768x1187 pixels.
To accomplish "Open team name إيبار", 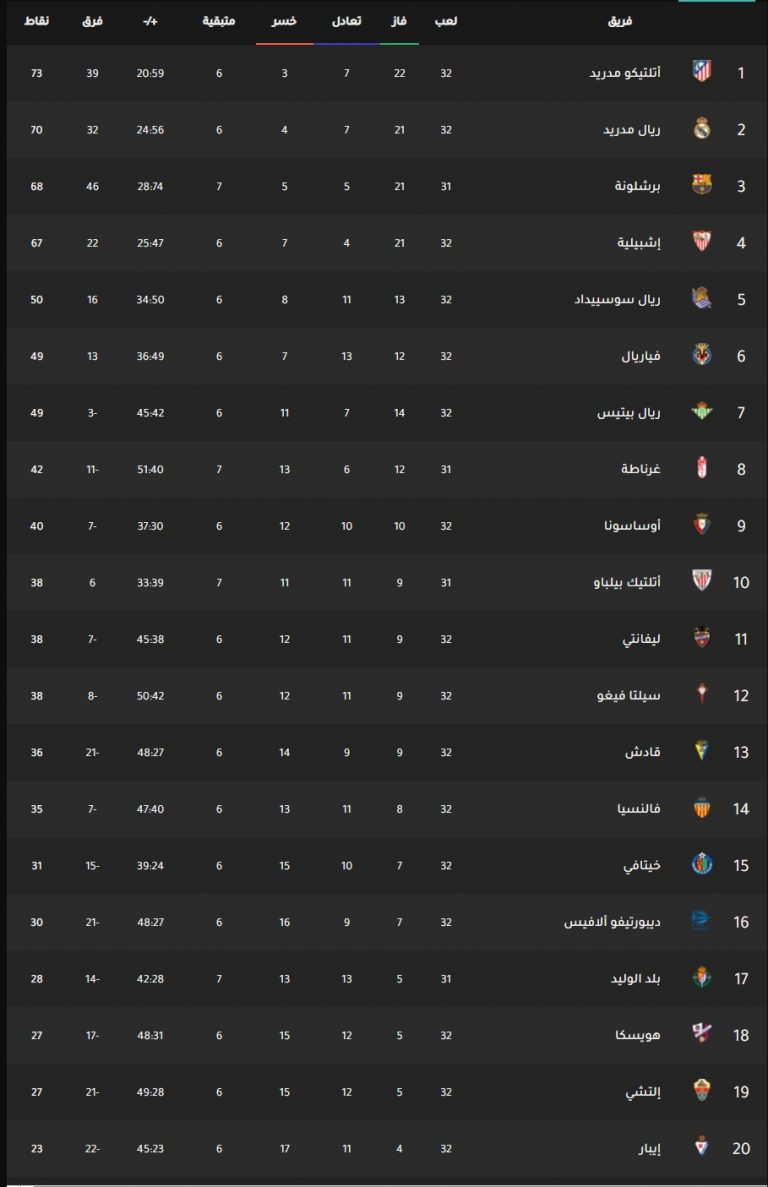I will pyautogui.click(x=649, y=1148).
